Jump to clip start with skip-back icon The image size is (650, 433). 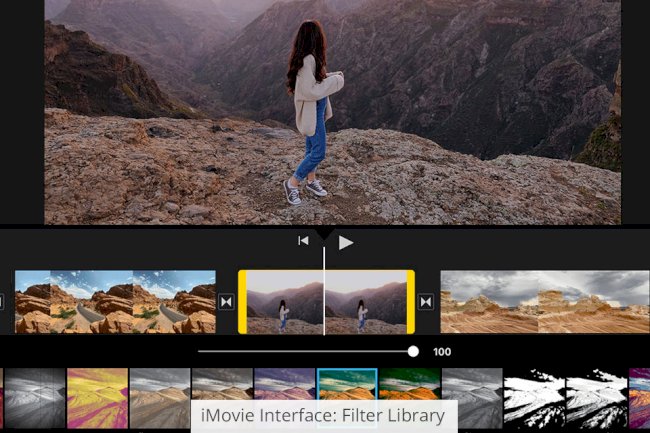tap(303, 241)
